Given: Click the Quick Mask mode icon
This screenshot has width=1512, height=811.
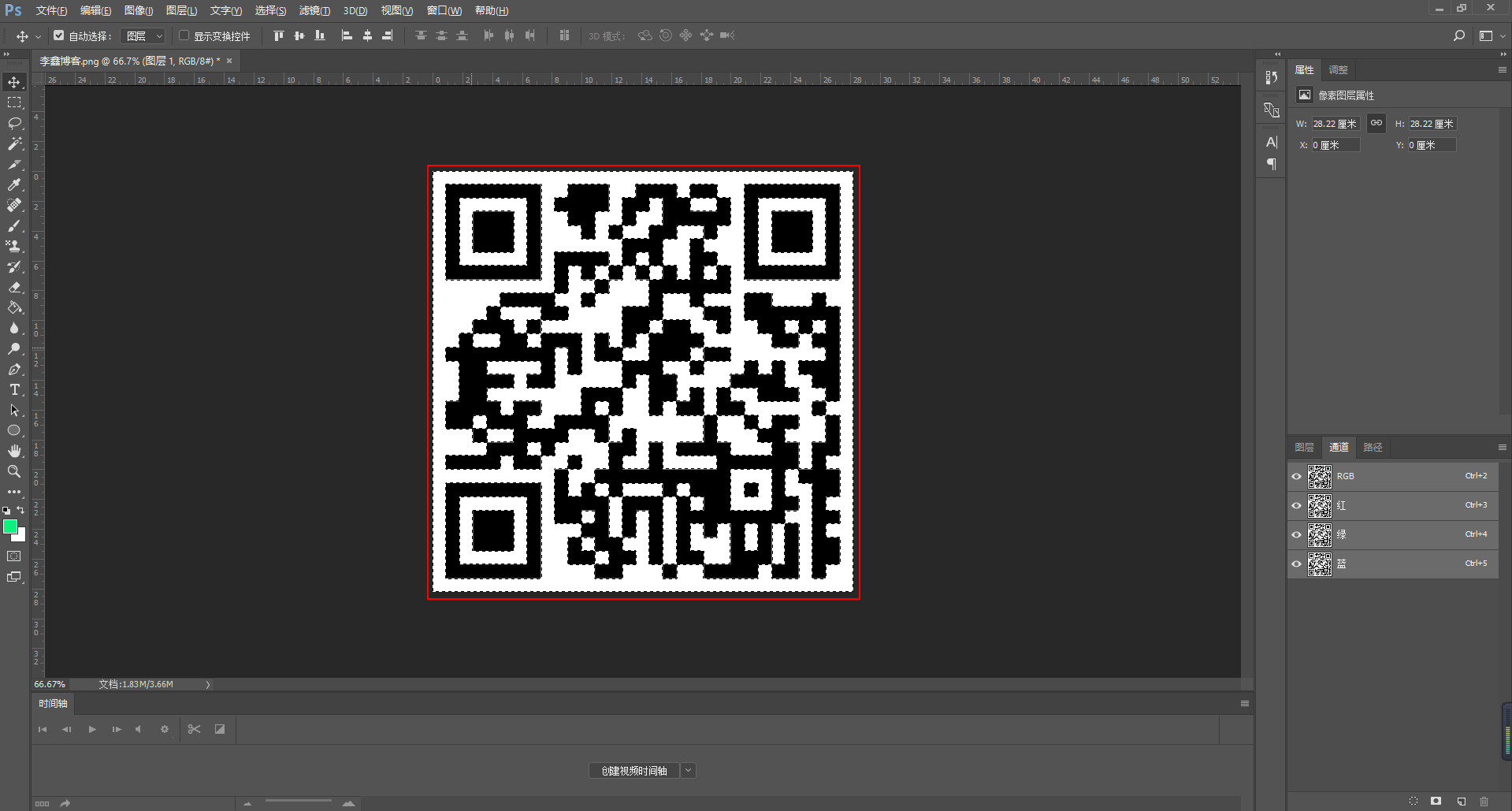Looking at the screenshot, I should [x=14, y=556].
